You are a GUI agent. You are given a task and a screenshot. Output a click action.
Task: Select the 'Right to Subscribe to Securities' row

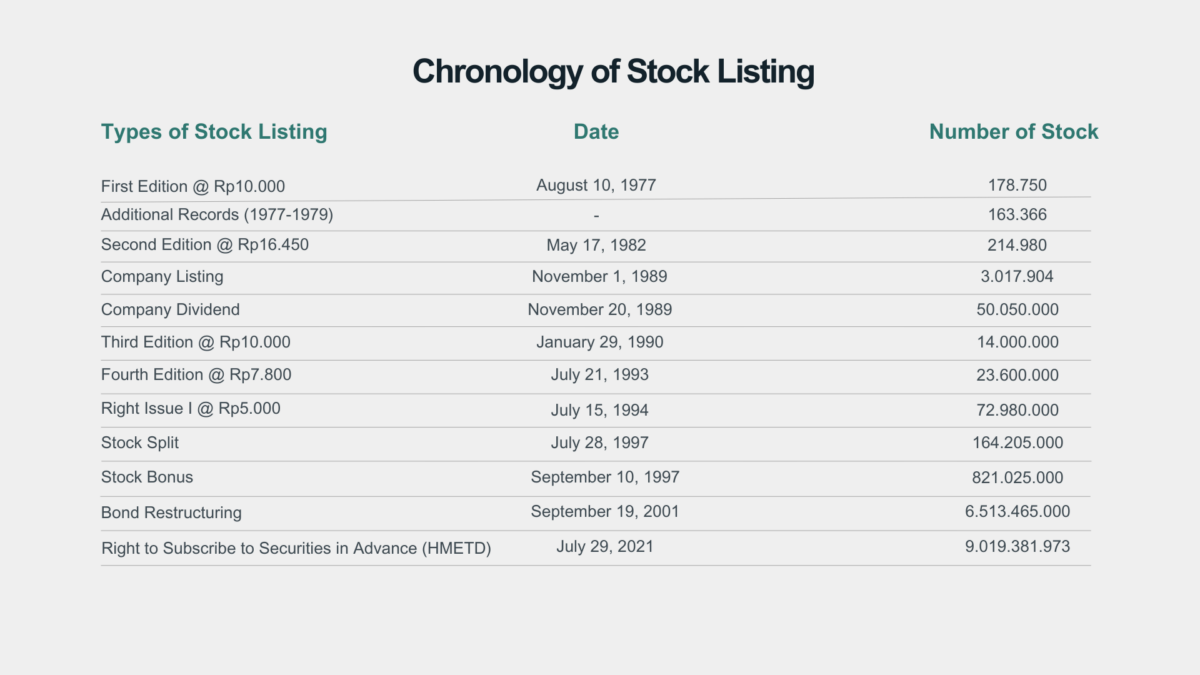point(296,548)
